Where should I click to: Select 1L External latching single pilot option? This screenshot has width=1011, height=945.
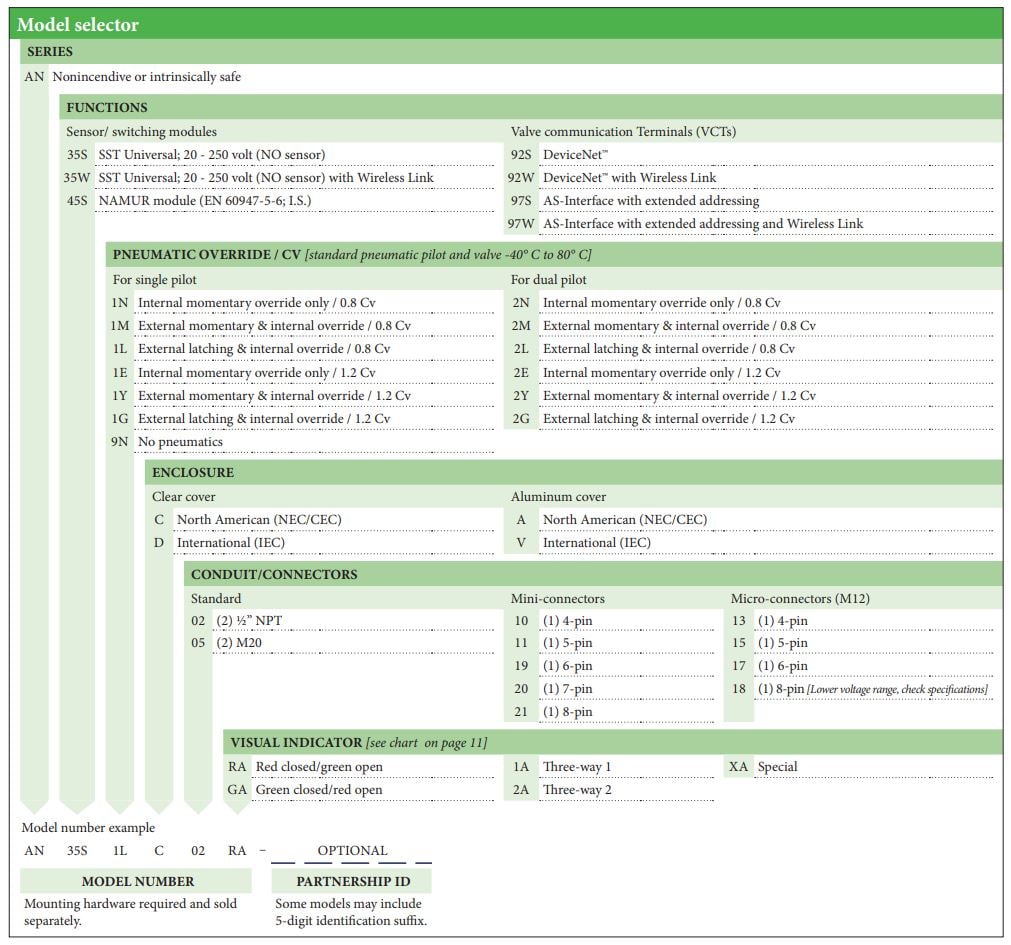tap(263, 349)
